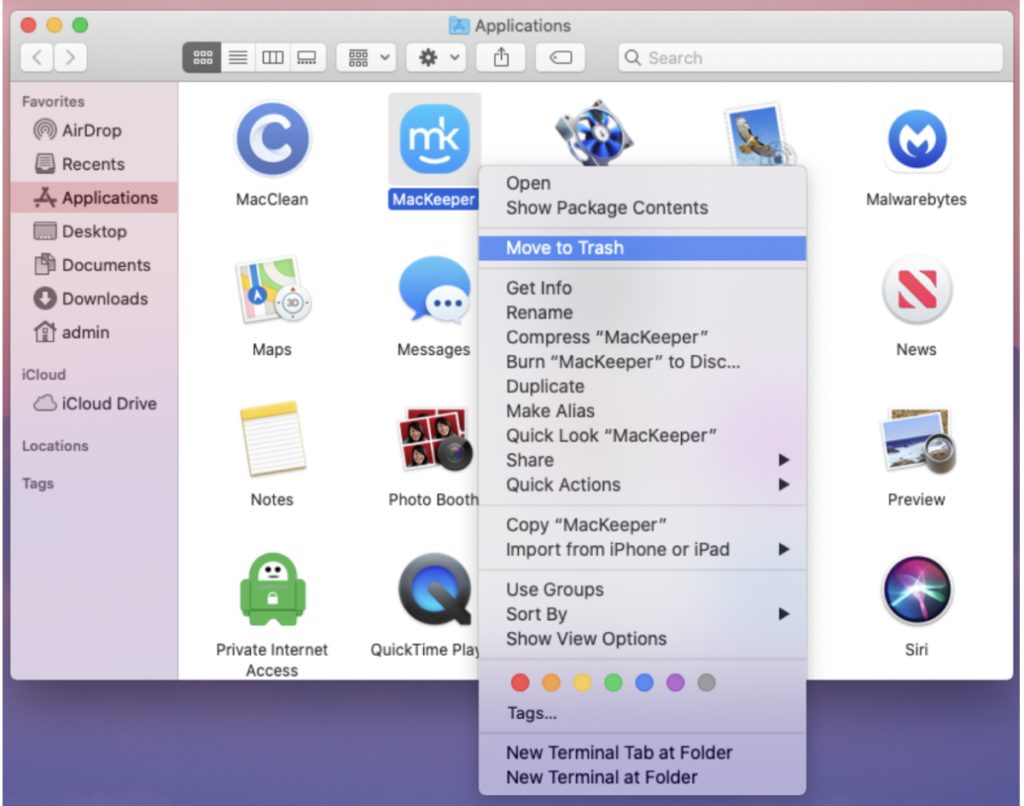Open Desktop in the sidebar
The width and height of the screenshot is (1024, 806).
[94, 231]
